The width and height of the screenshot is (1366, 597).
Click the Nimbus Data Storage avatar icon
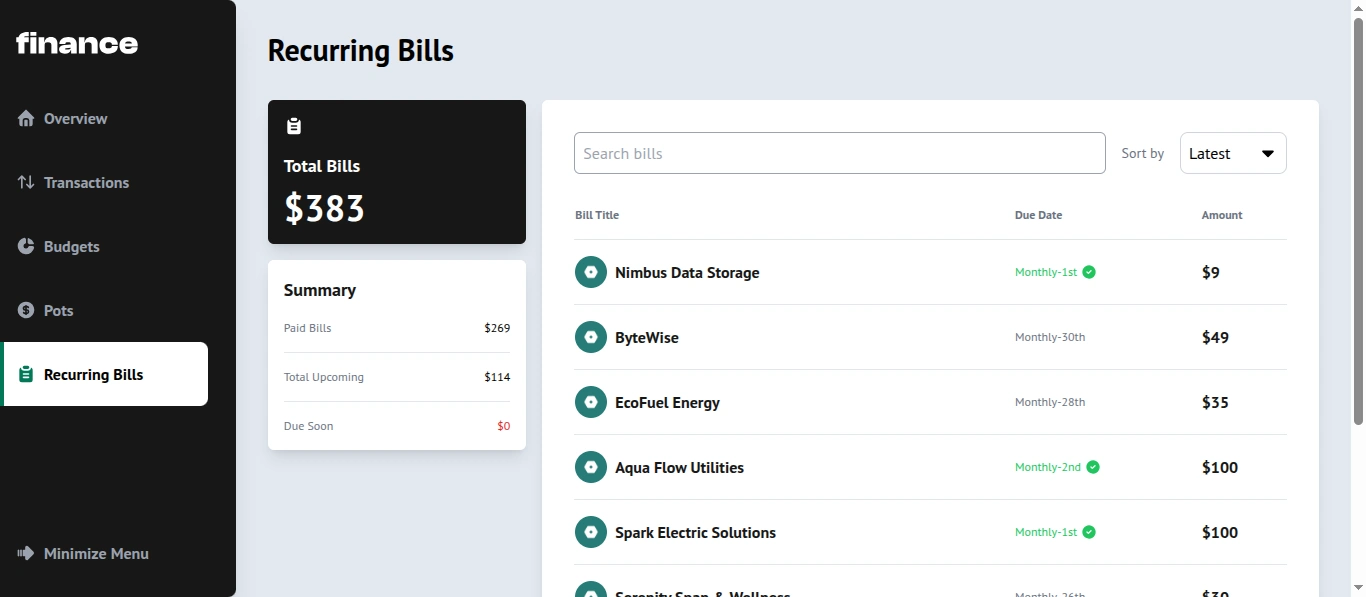[591, 272]
